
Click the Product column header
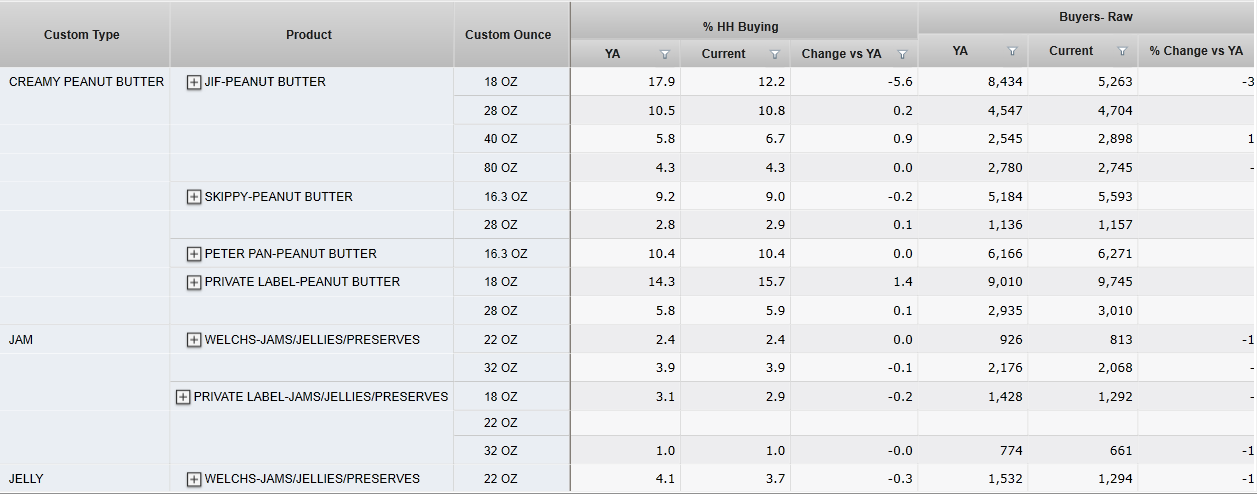click(309, 35)
